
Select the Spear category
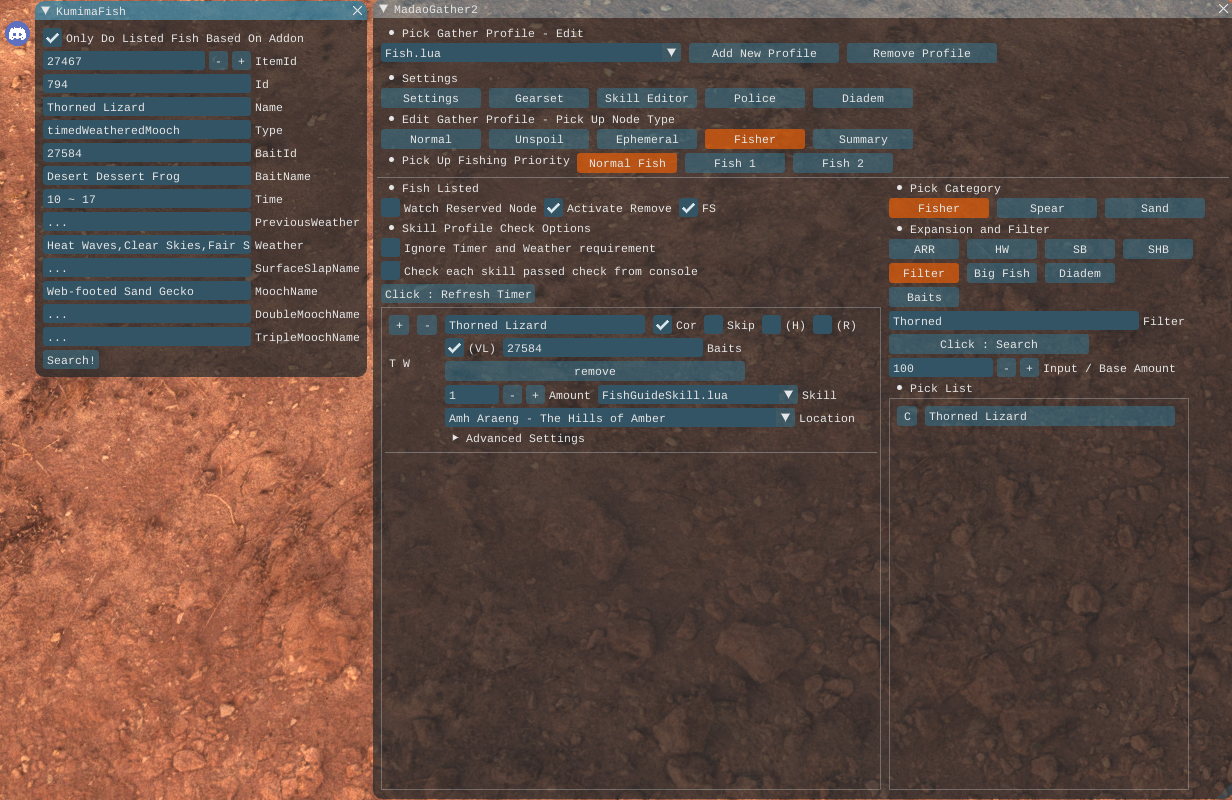pyautogui.click(x=1046, y=208)
